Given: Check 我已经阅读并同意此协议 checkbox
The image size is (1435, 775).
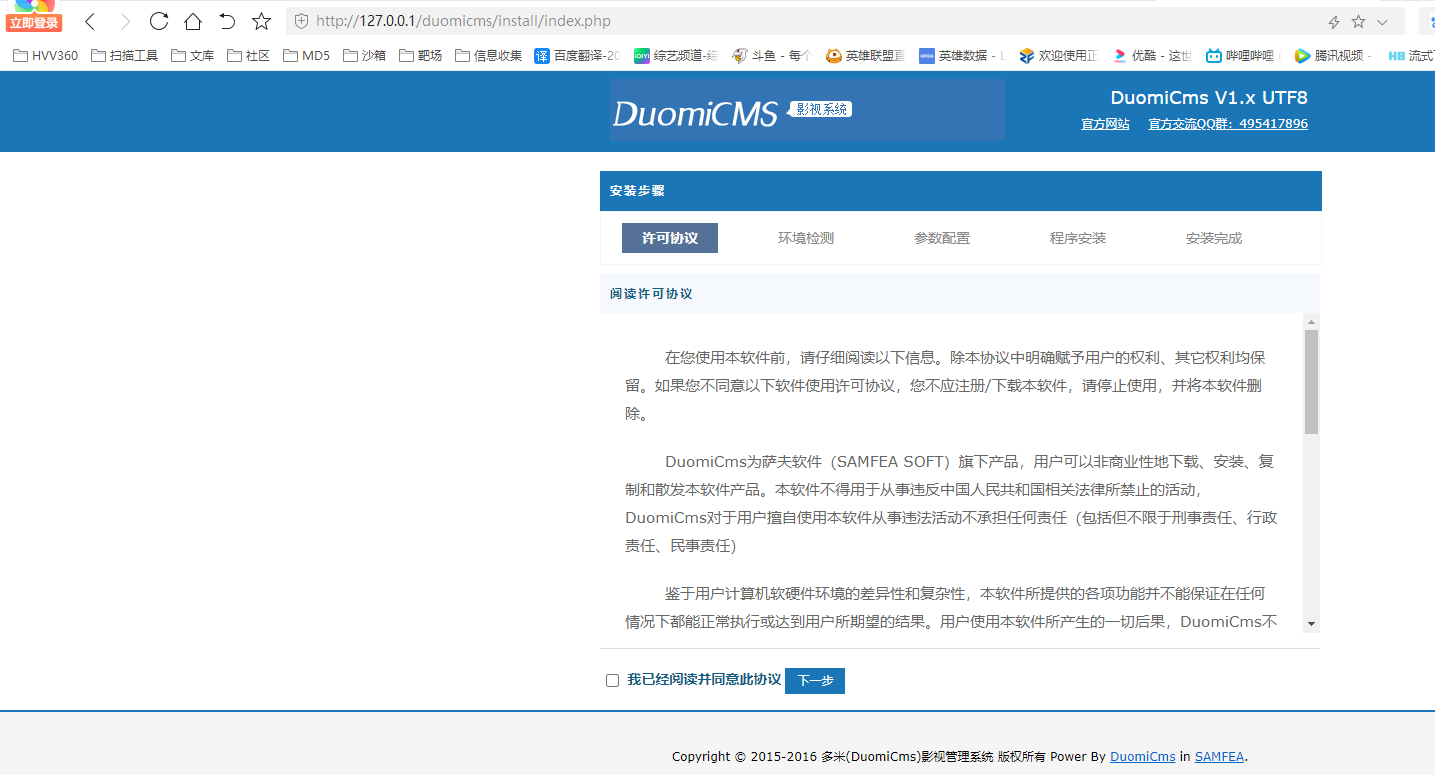Looking at the screenshot, I should (613, 681).
